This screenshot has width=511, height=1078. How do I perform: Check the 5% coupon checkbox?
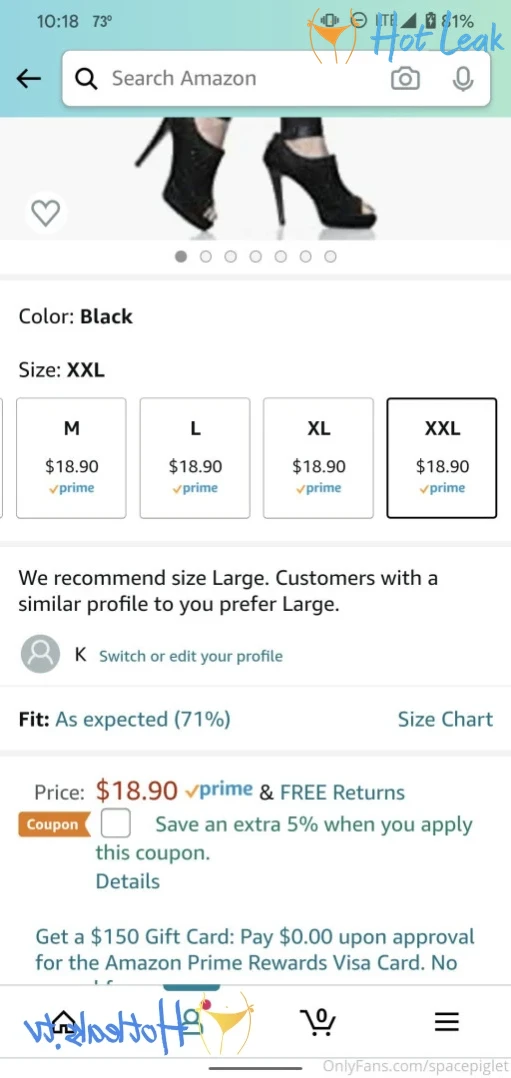(116, 824)
